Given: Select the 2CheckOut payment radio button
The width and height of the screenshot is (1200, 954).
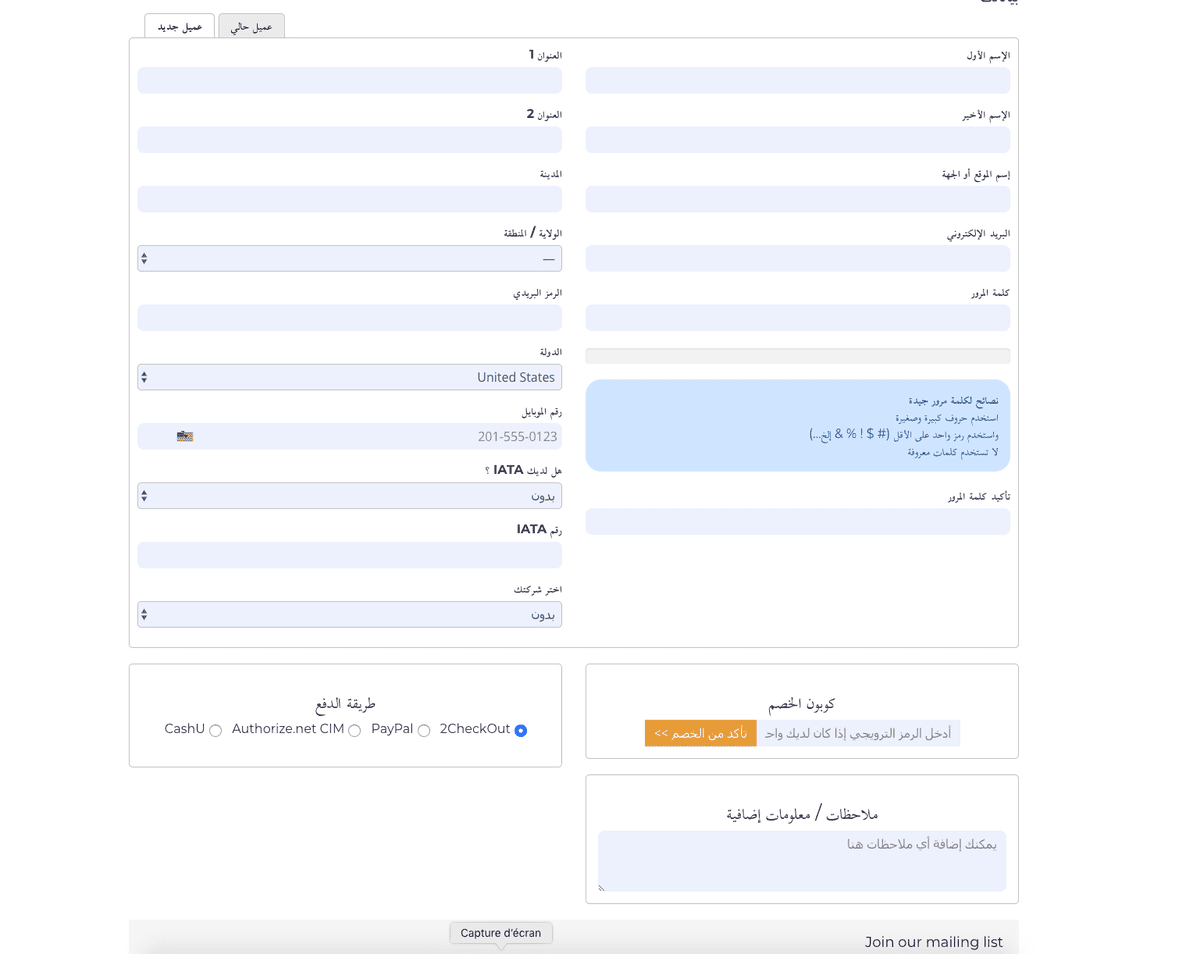Looking at the screenshot, I should 521,731.
